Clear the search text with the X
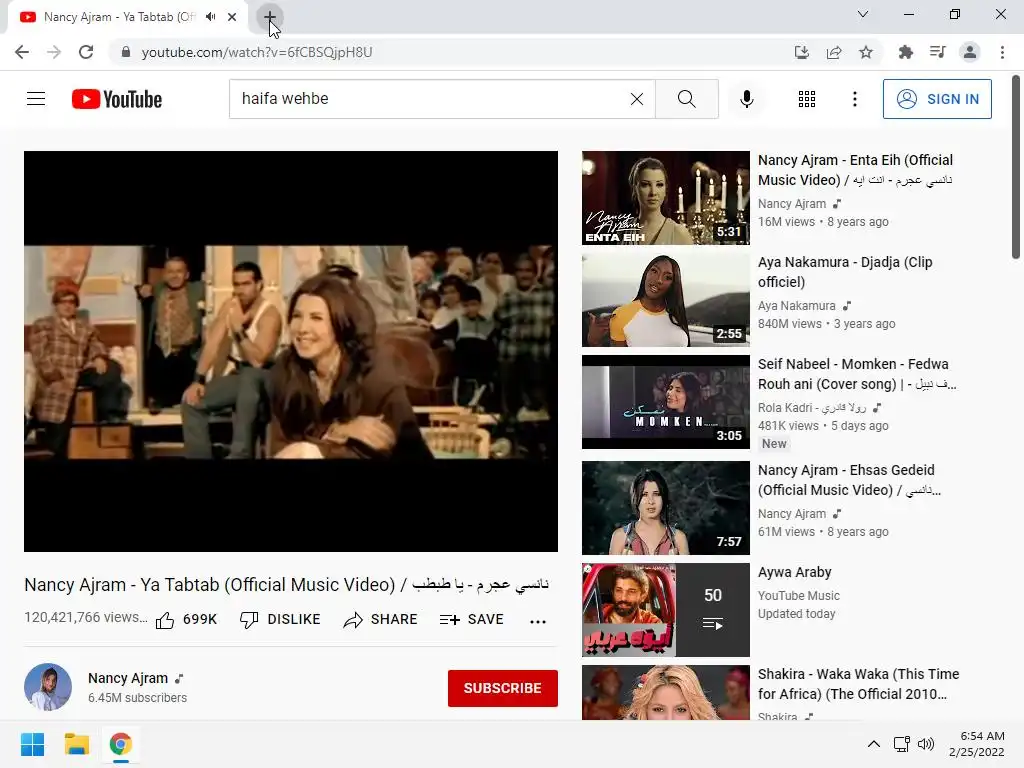 637,99
